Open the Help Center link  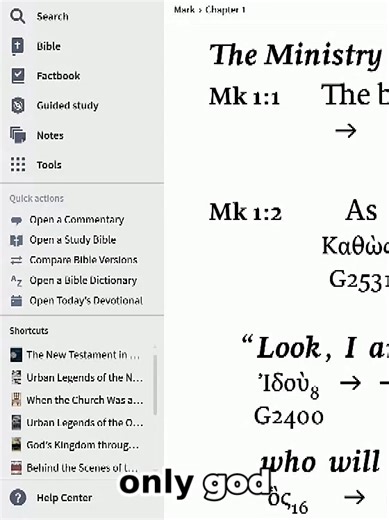64,498
